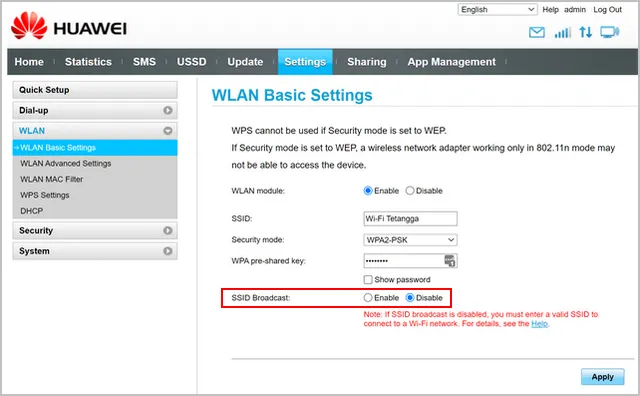The image size is (640, 396).
Task: Open the Statistics tab
Action: pos(88,62)
